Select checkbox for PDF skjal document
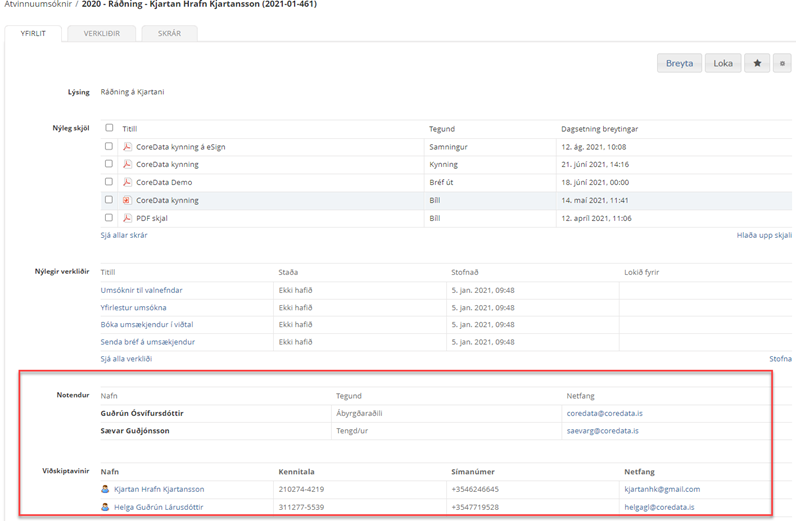 109,218
